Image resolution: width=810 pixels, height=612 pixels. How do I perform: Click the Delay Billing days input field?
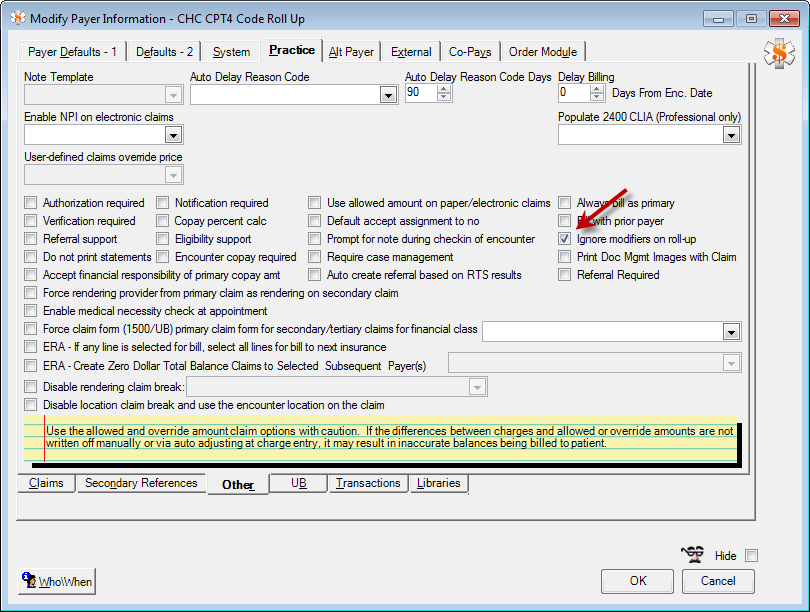pos(574,93)
